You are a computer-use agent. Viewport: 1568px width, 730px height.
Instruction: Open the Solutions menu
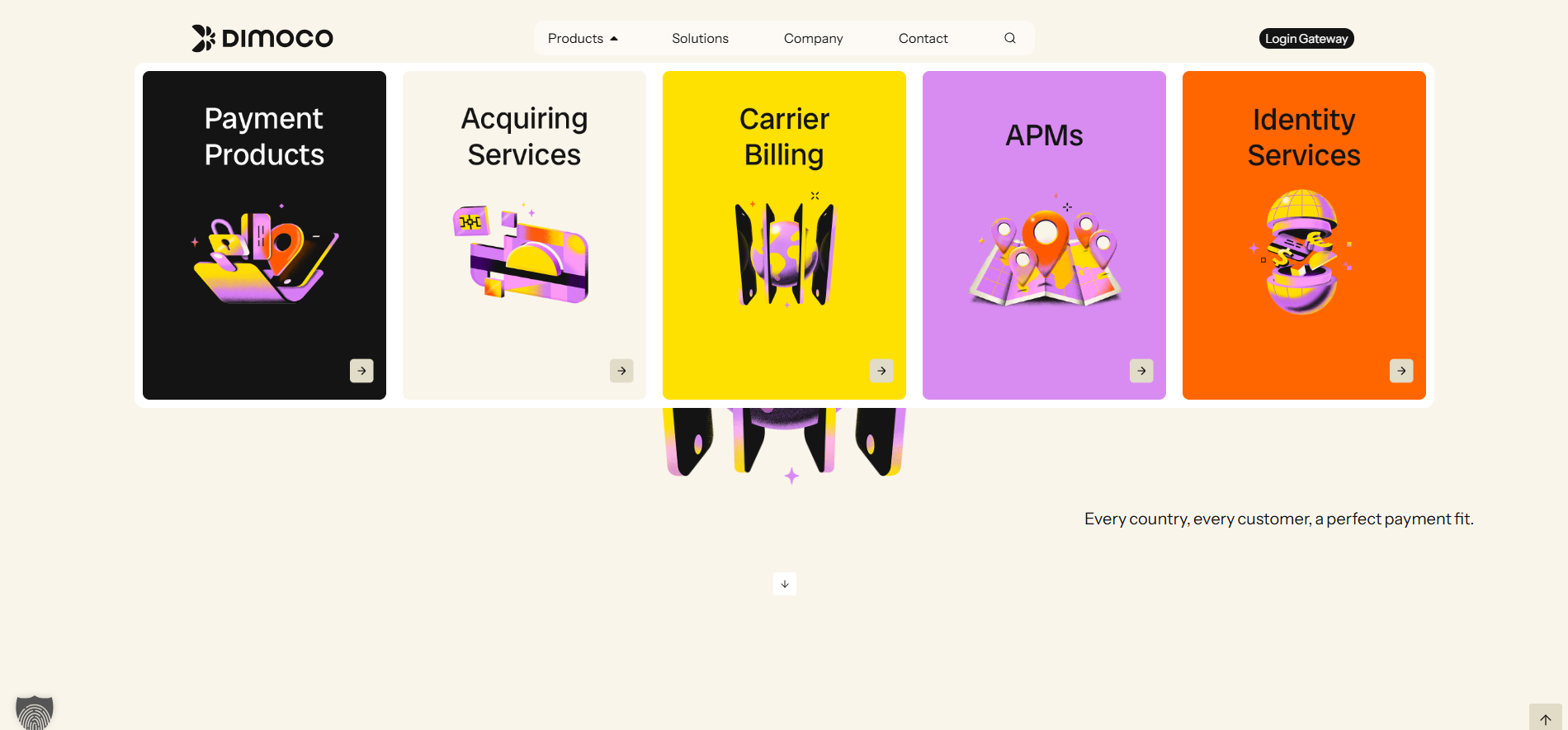coord(700,38)
